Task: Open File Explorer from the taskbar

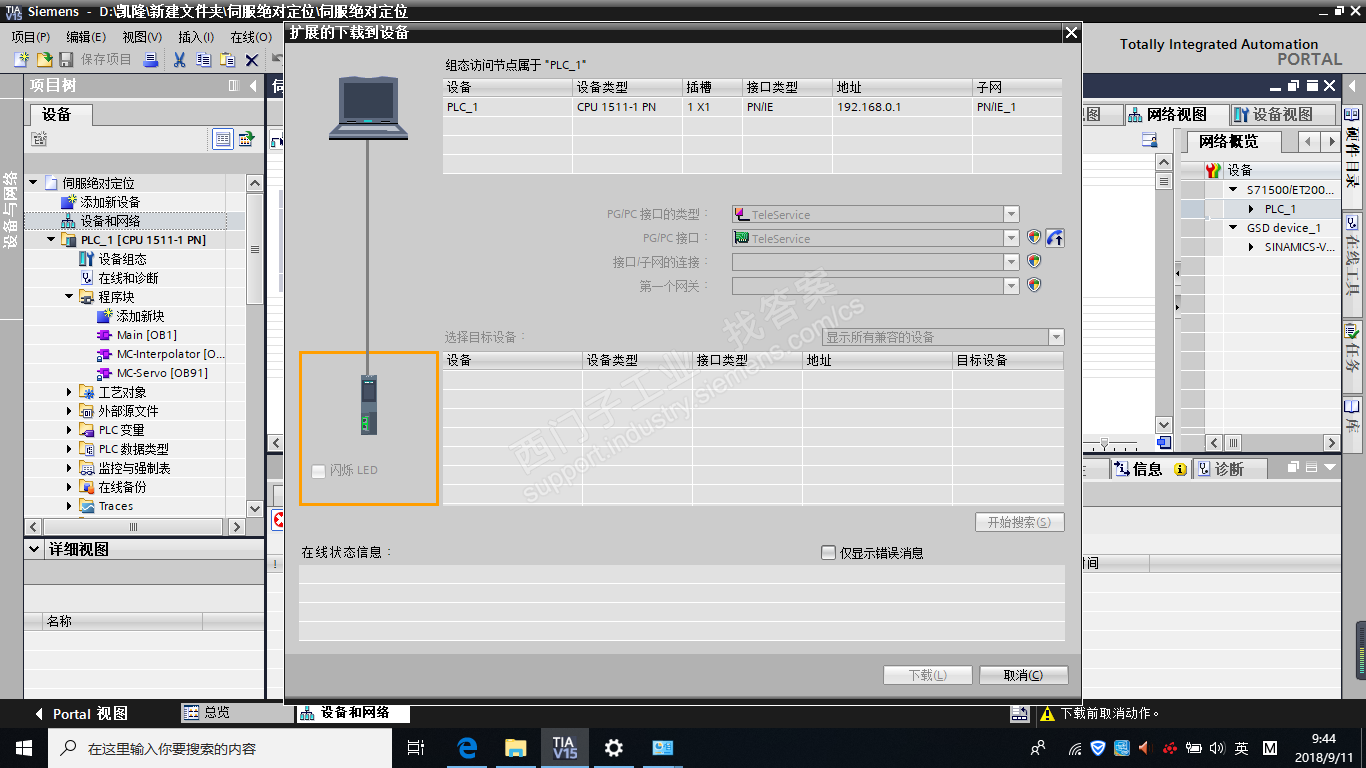Action: coord(515,748)
